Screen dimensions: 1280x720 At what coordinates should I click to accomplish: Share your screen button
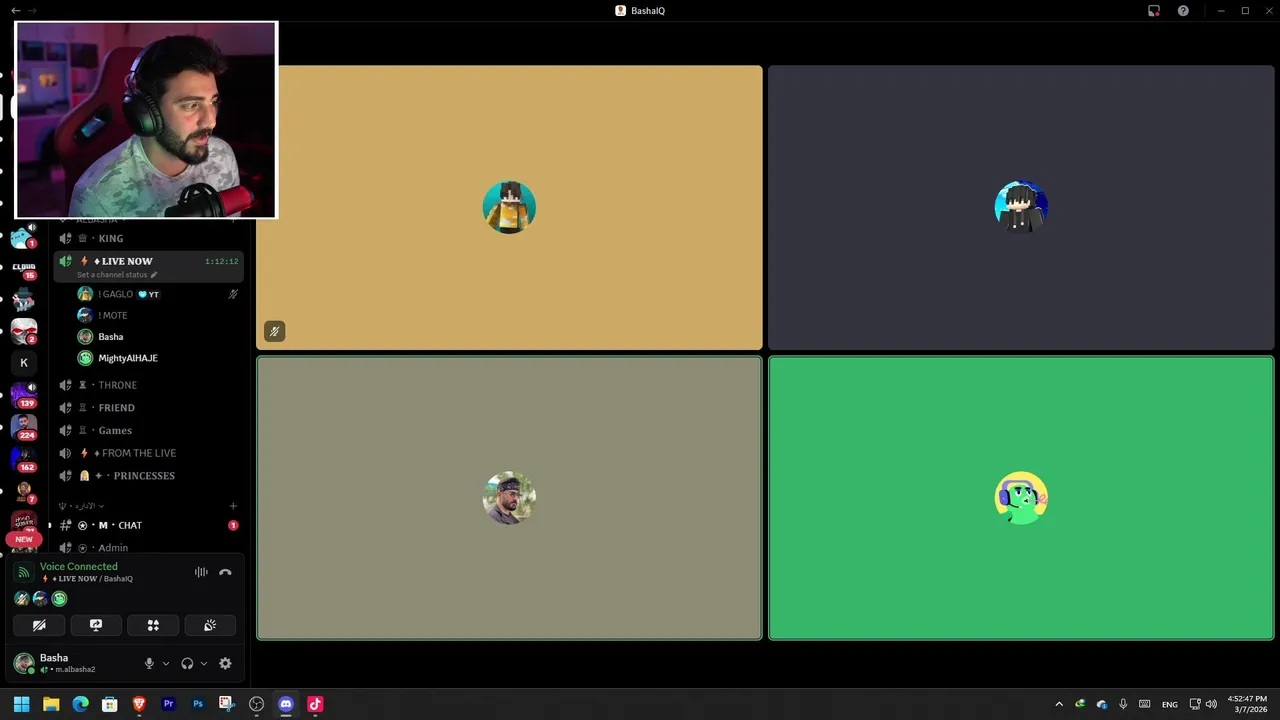tap(96, 625)
